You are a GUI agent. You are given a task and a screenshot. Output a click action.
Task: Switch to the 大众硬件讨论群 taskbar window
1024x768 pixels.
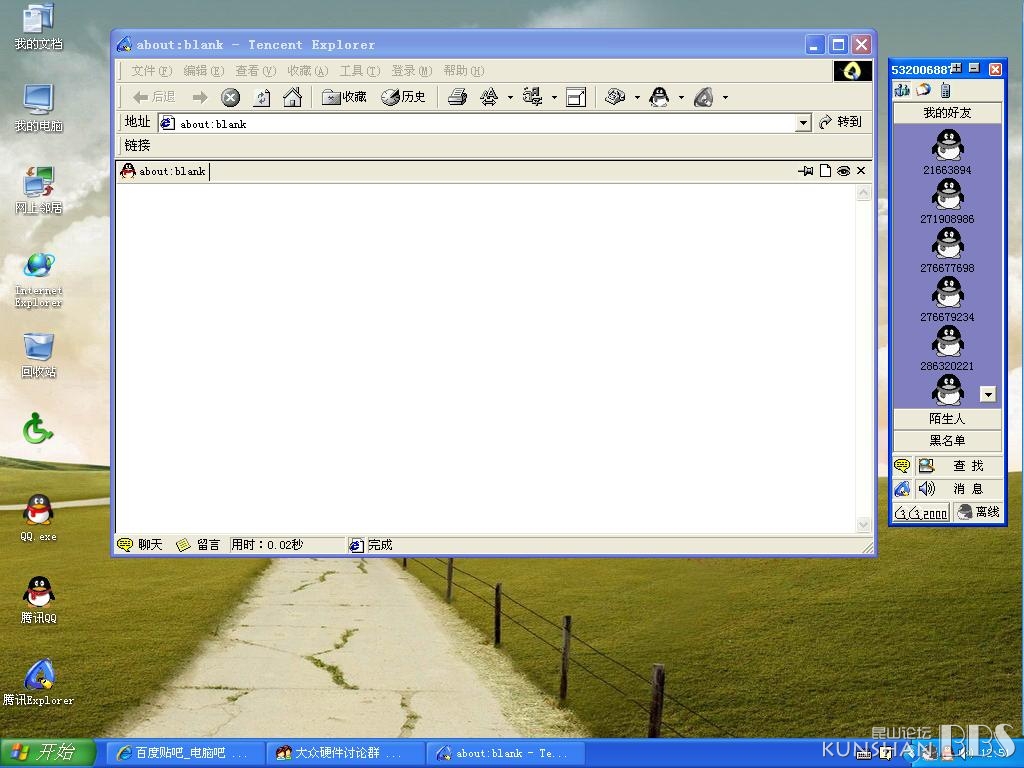[x=346, y=753]
